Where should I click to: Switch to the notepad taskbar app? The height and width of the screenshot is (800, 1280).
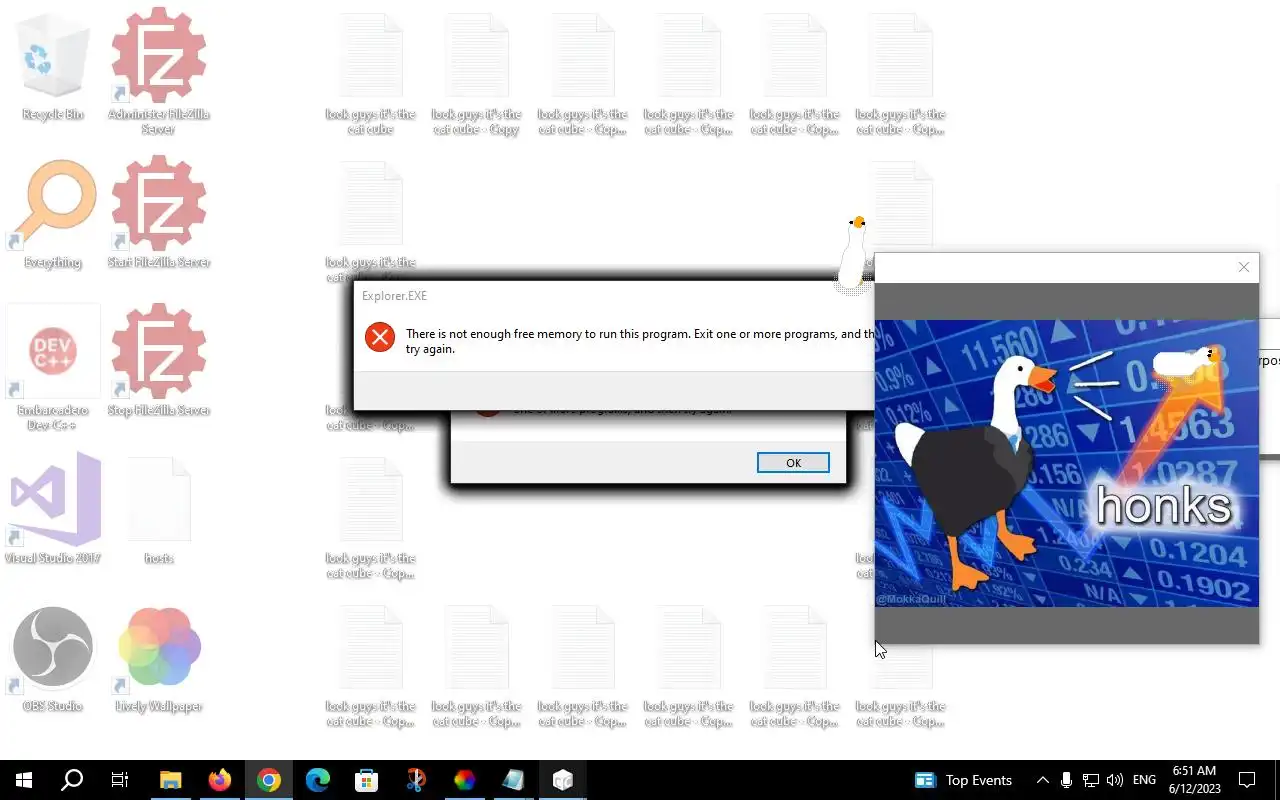click(x=514, y=780)
